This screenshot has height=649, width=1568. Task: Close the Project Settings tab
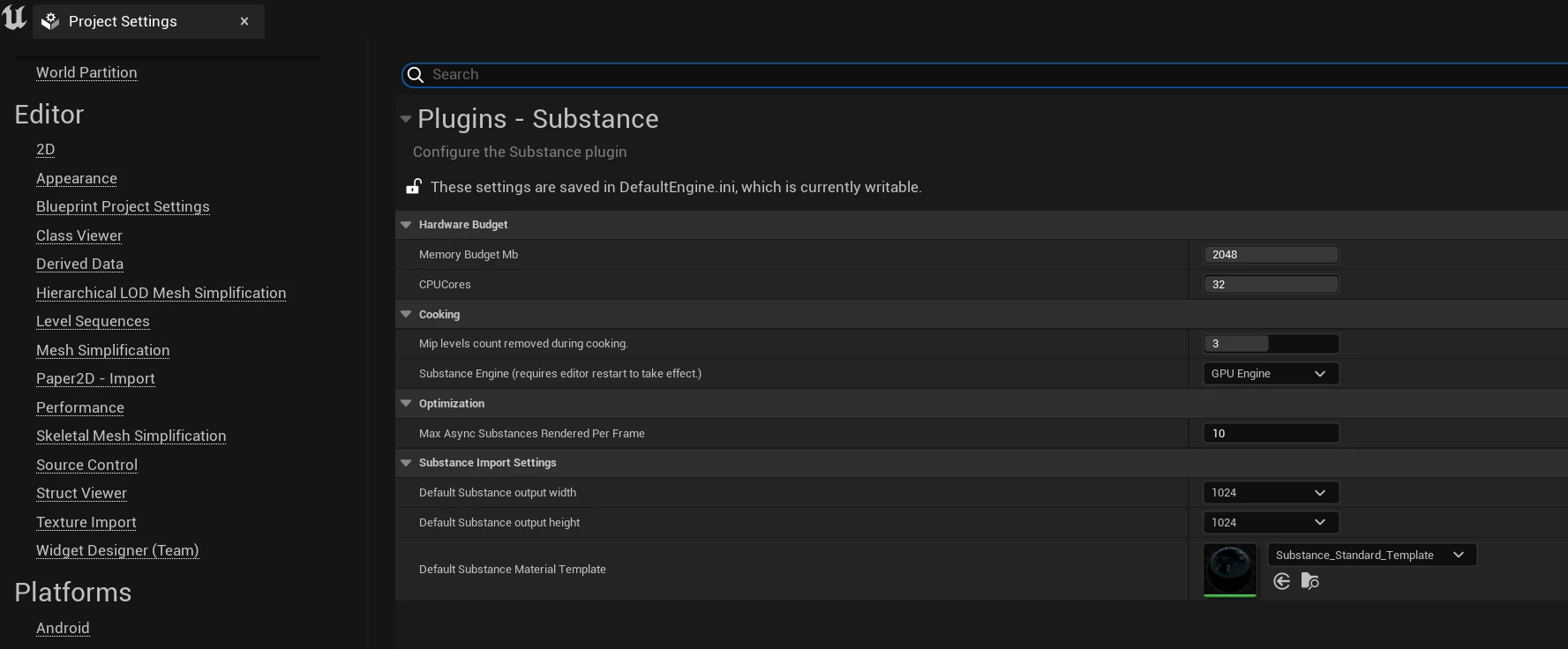coord(244,21)
